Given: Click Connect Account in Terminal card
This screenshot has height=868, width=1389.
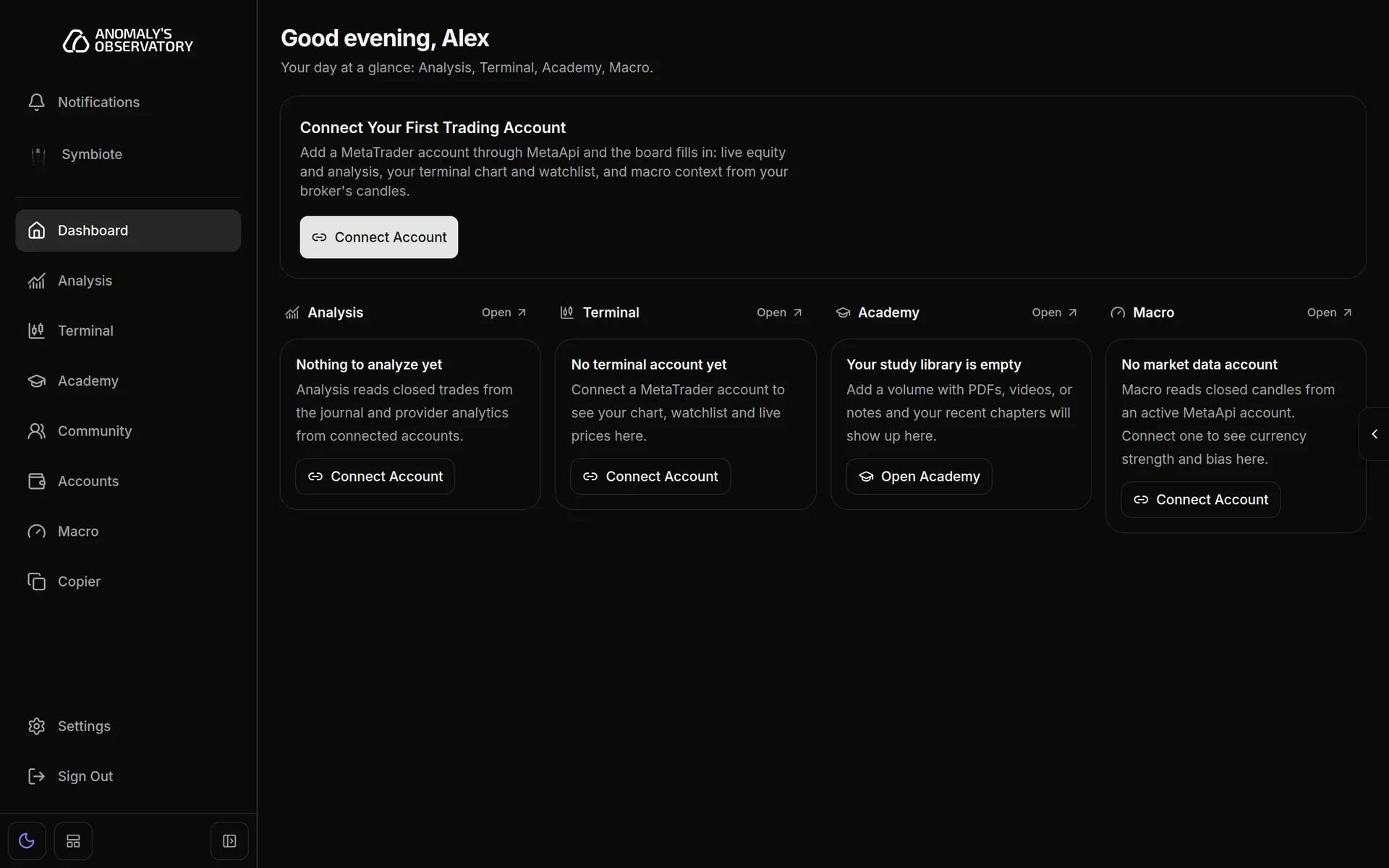Looking at the screenshot, I should click(650, 477).
